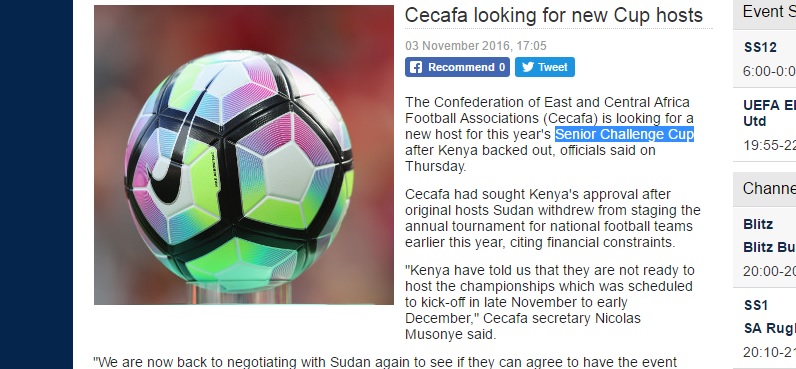Click the headline Cecafa looking for new Cup hosts

pyautogui.click(x=553, y=15)
